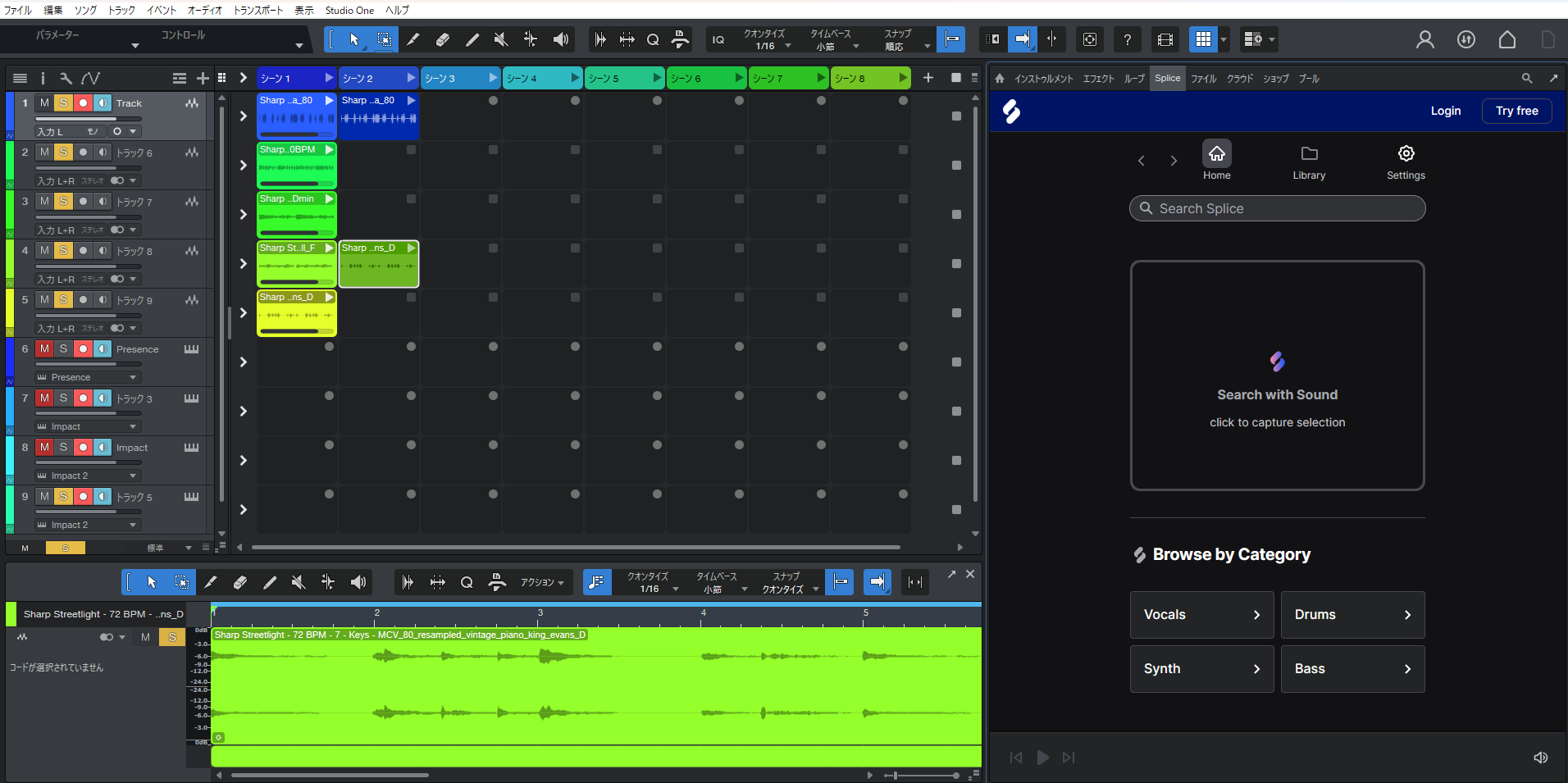This screenshot has width=1568, height=783.
Task: Toggle record arm on the Presence track
Action: click(x=82, y=348)
